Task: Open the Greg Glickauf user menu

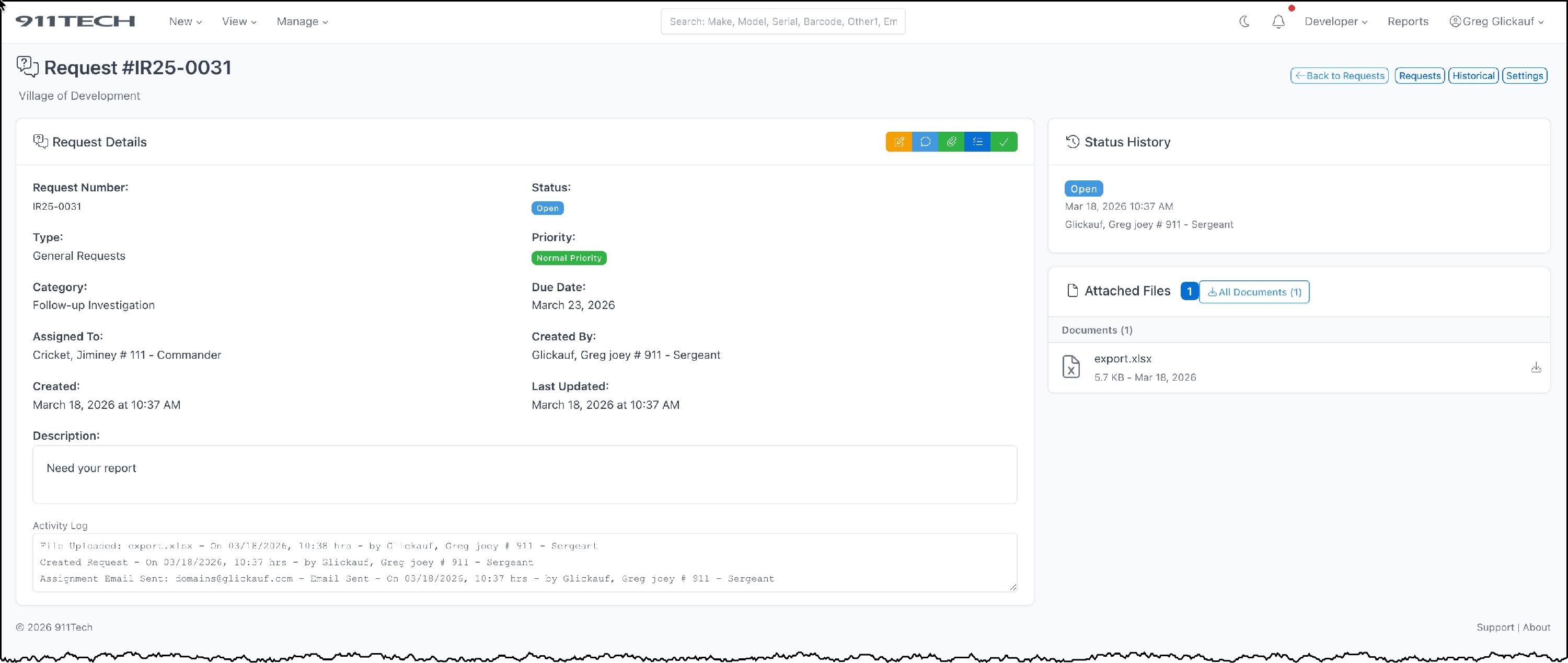Action: [1497, 22]
